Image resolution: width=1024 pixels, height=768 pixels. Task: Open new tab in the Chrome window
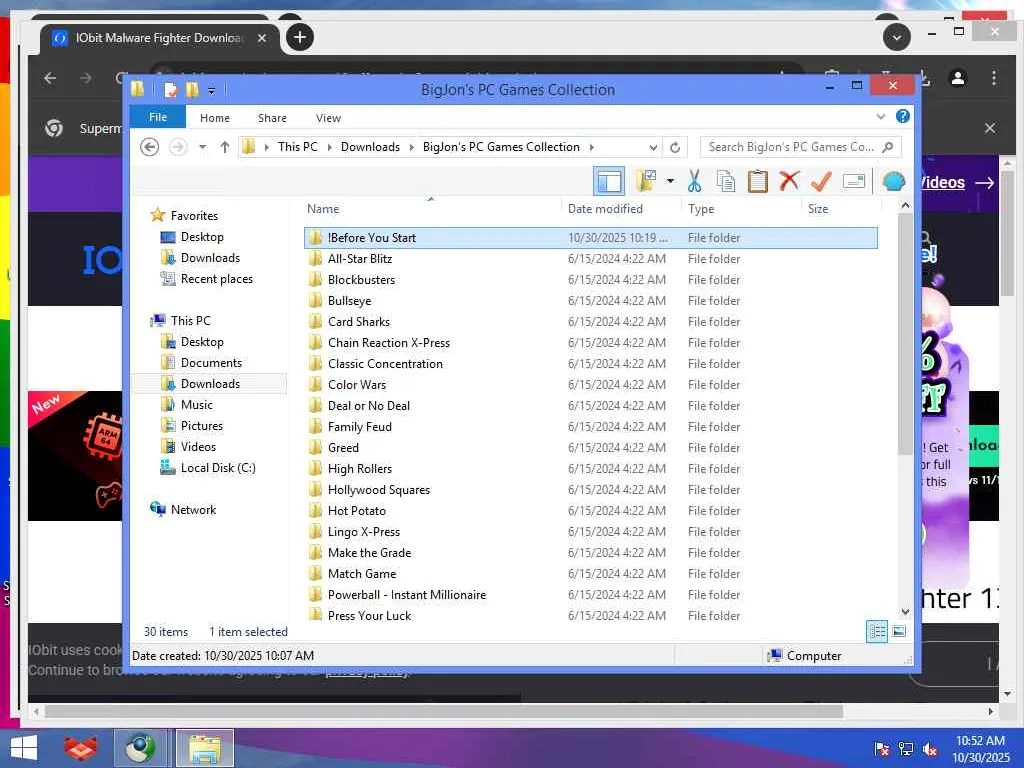click(x=300, y=37)
